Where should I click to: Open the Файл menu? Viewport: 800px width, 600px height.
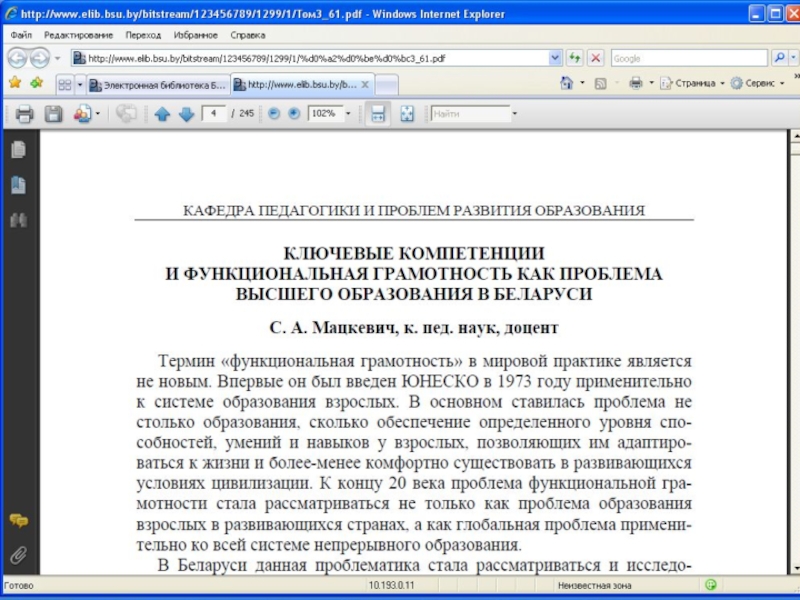21,35
